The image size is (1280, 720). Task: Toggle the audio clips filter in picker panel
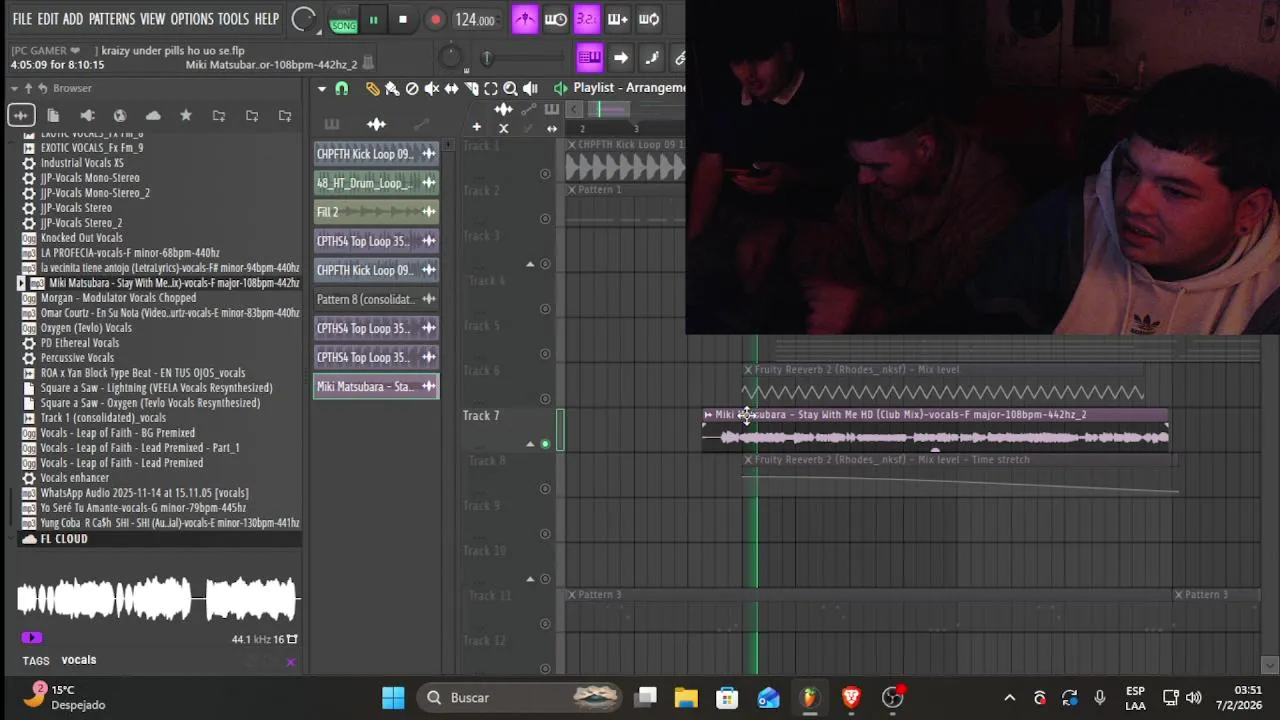[x=376, y=124]
